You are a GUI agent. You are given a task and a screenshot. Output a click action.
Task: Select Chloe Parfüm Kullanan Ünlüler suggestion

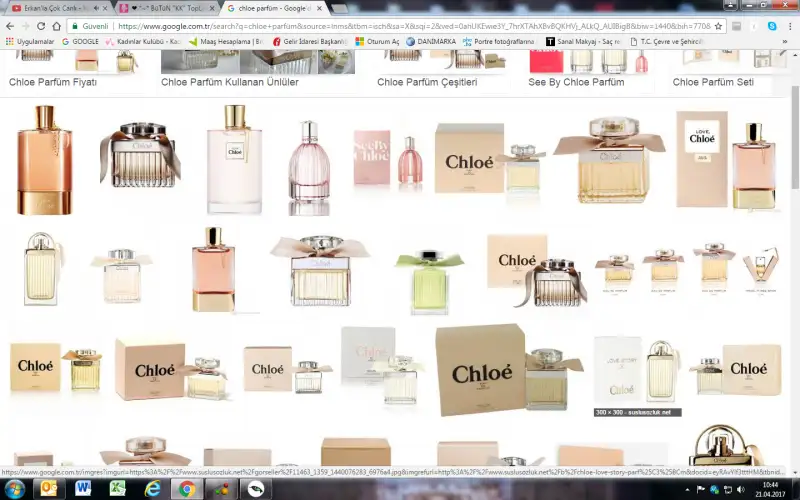click(230, 82)
